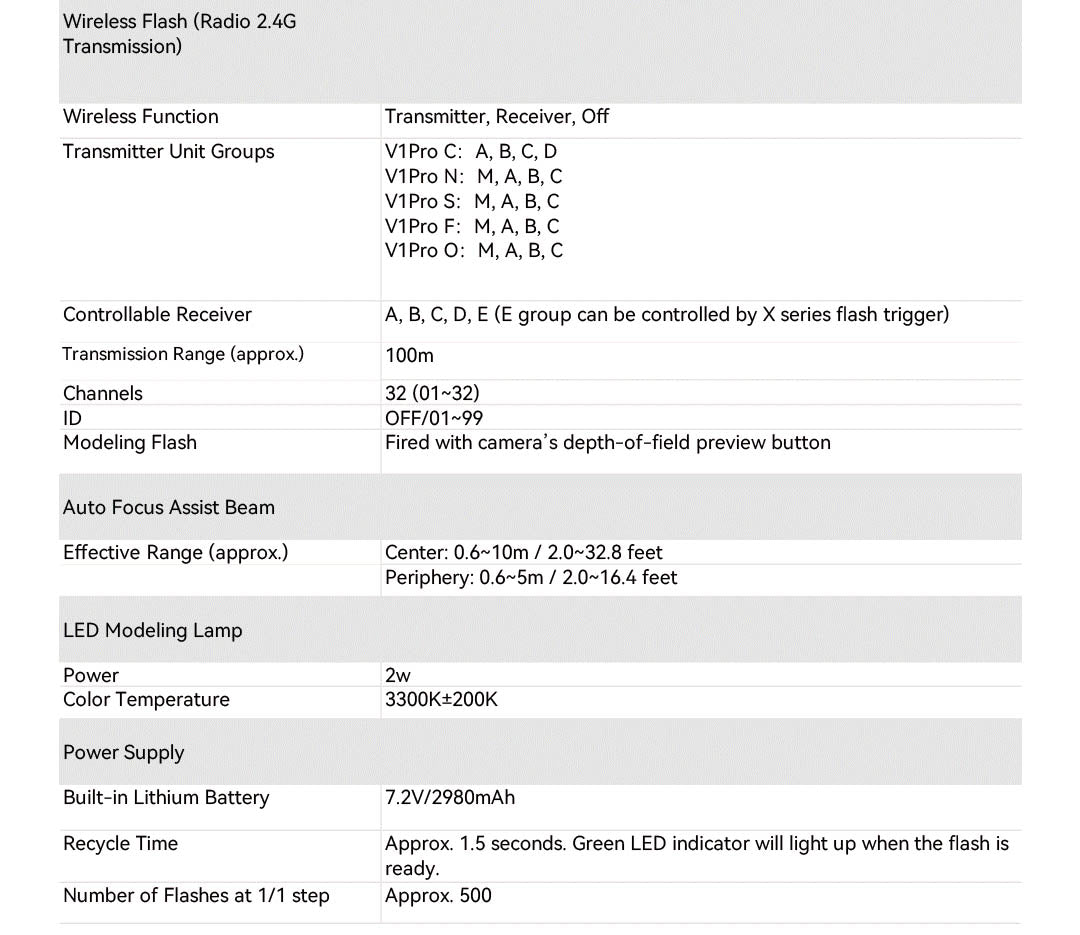Click the 3300K±200K color temperature value
This screenshot has height=935, width=1080.
(x=441, y=700)
